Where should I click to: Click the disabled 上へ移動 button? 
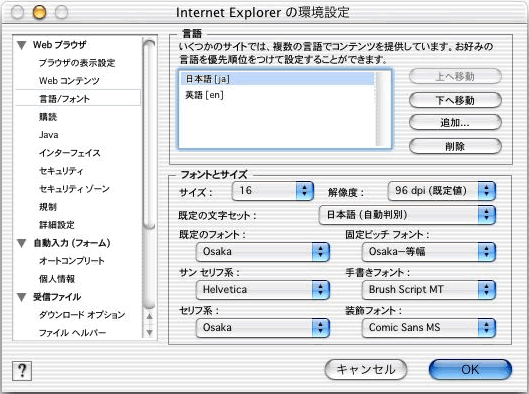455,77
